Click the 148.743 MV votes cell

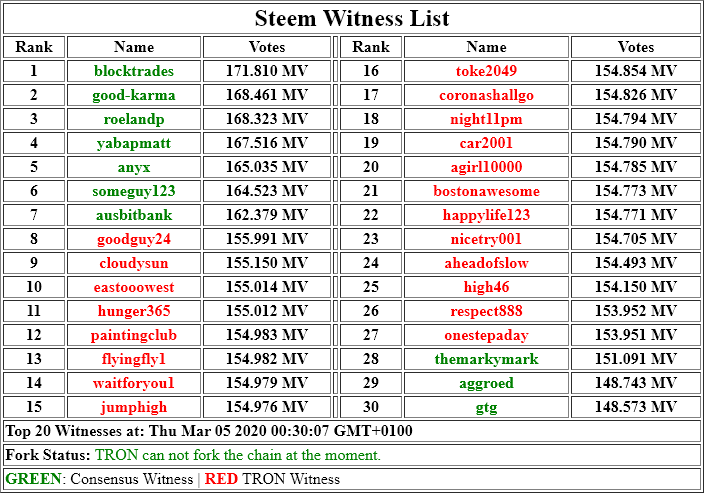(x=636, y=383)
